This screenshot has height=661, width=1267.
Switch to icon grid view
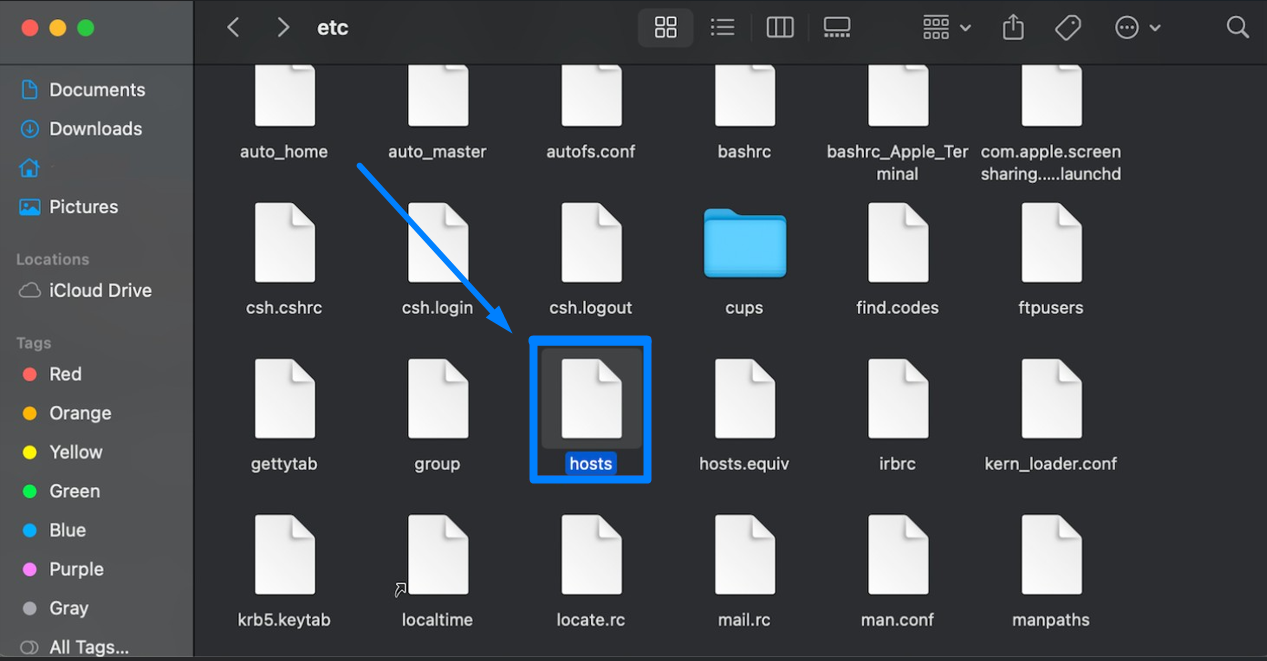coord(665,27)
